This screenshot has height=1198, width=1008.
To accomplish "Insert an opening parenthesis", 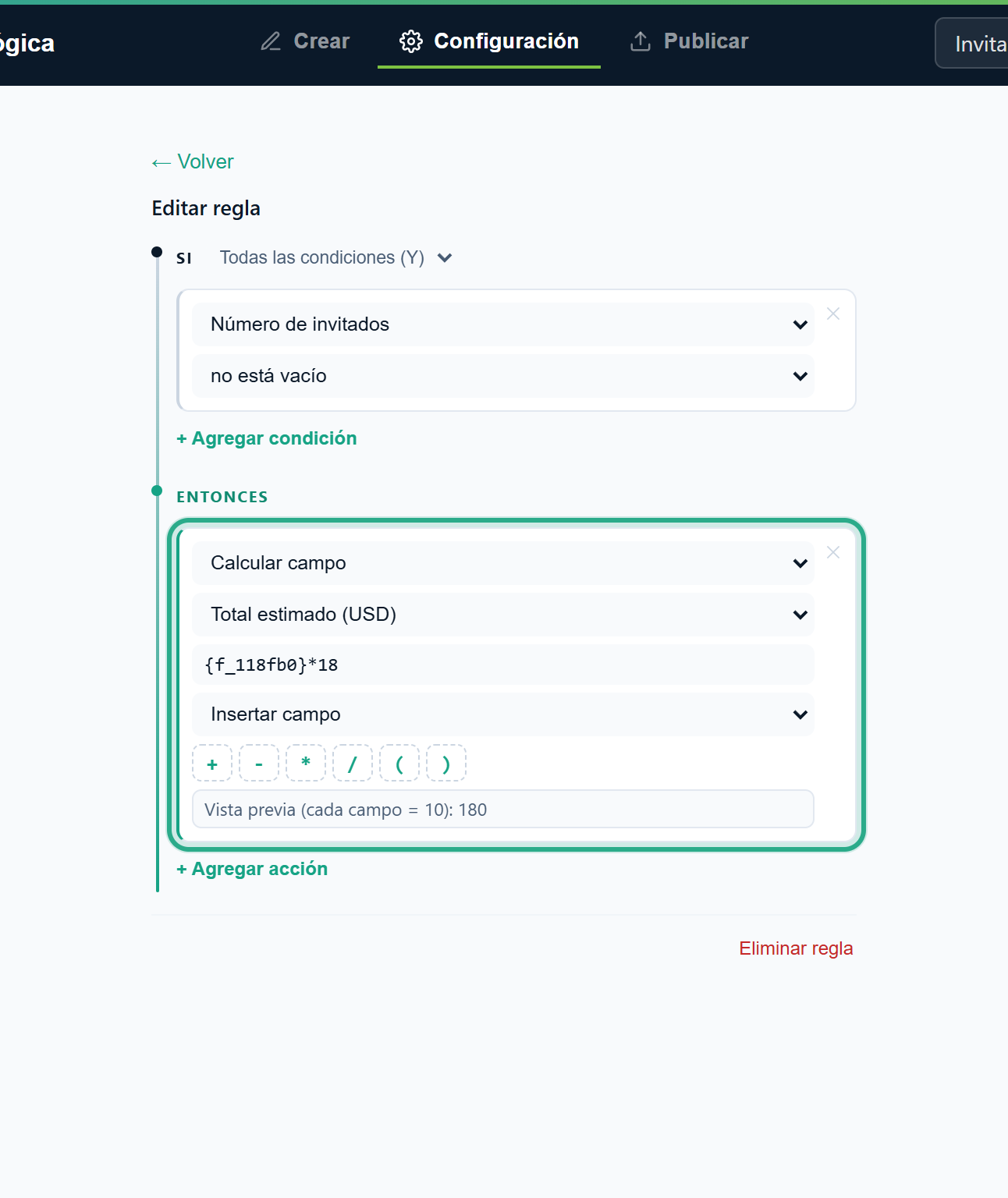I will (x=399, y=764).
